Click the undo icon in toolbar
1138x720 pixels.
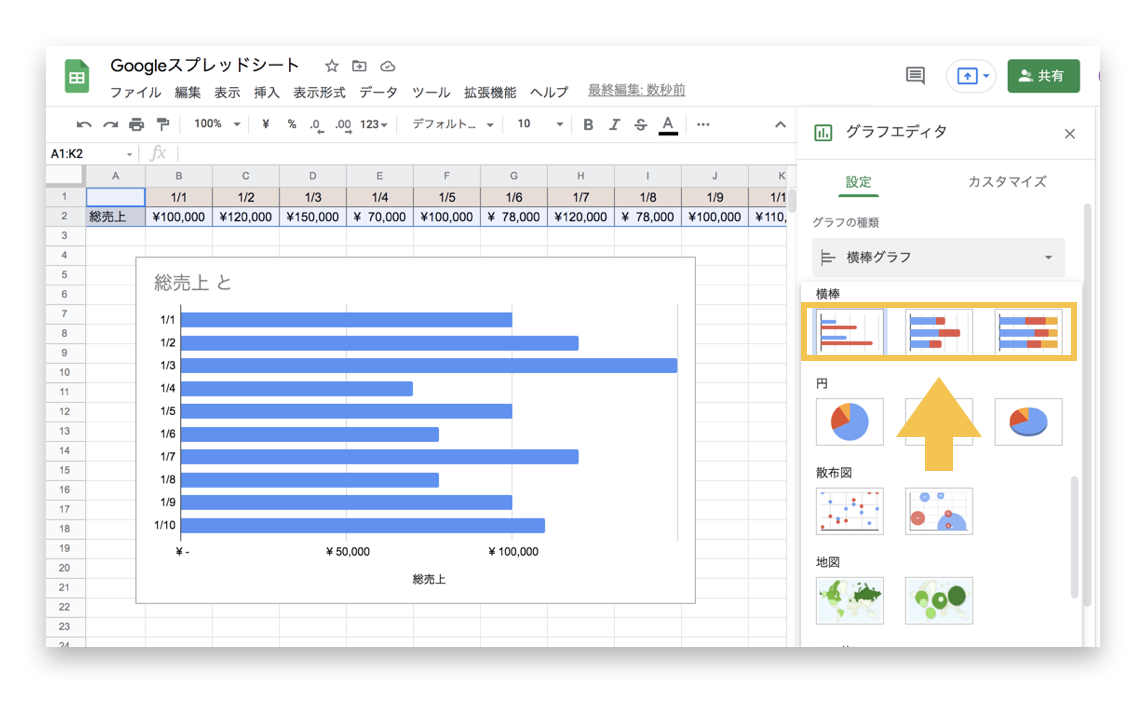[x=84, y=124]
